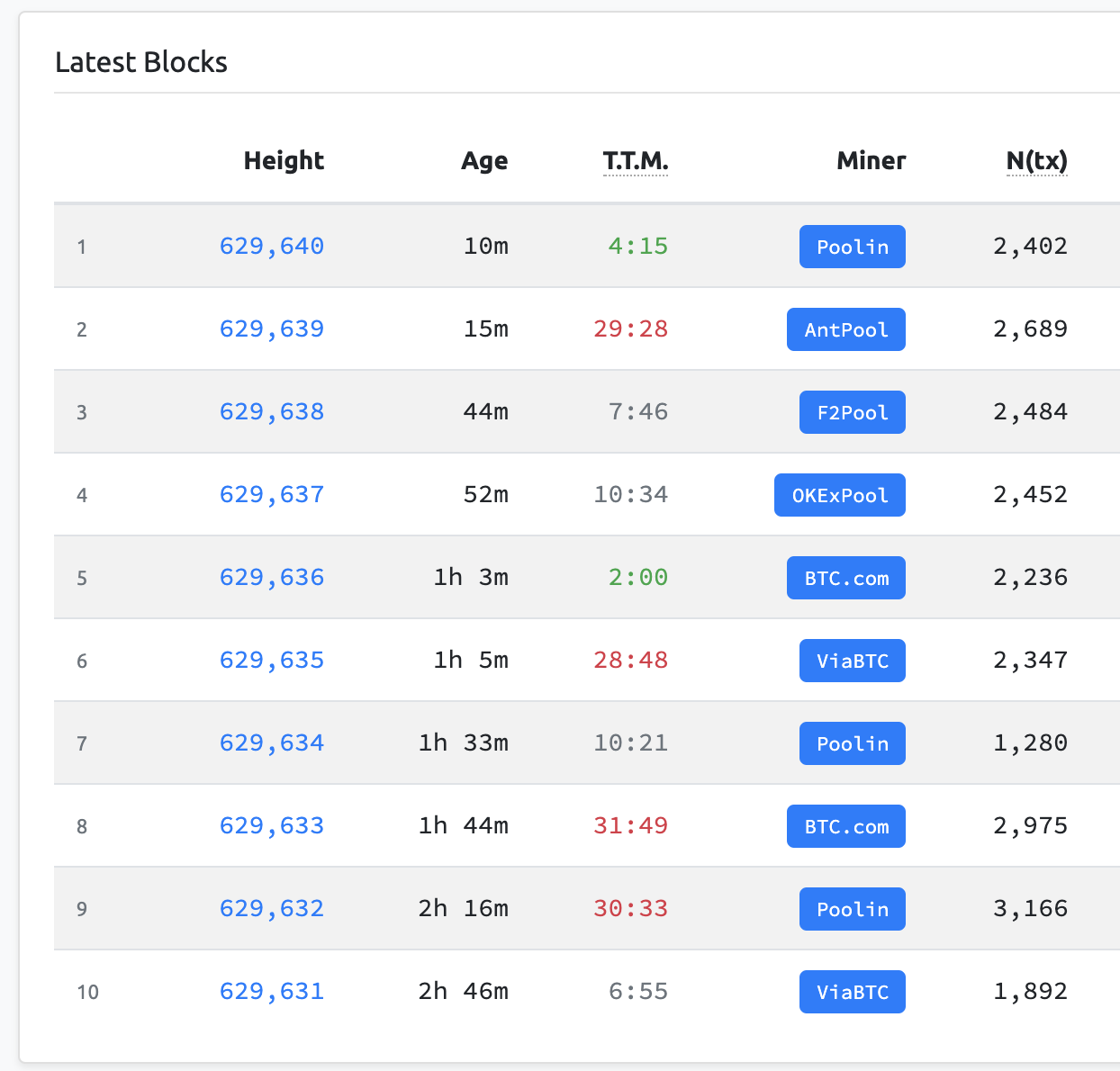Click transaction count 2,347
This screenshot has width=1120, height=1071.
click(x=1031, y=660)
